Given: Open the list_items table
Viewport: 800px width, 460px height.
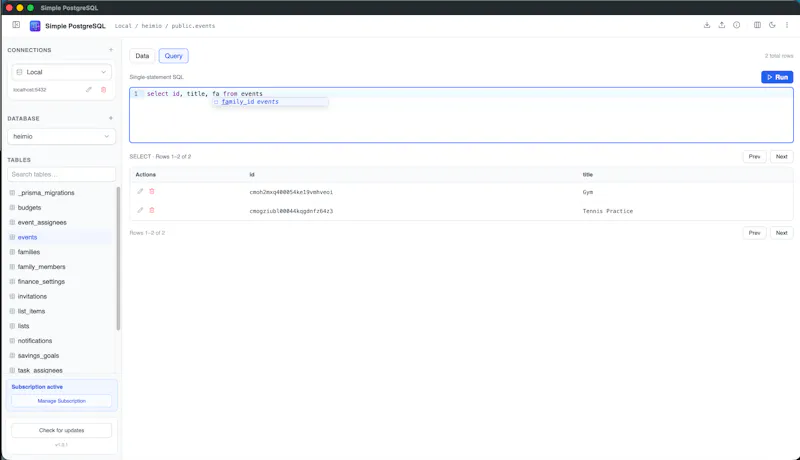Looking at the screenshot, I should (x=31, y=311).
